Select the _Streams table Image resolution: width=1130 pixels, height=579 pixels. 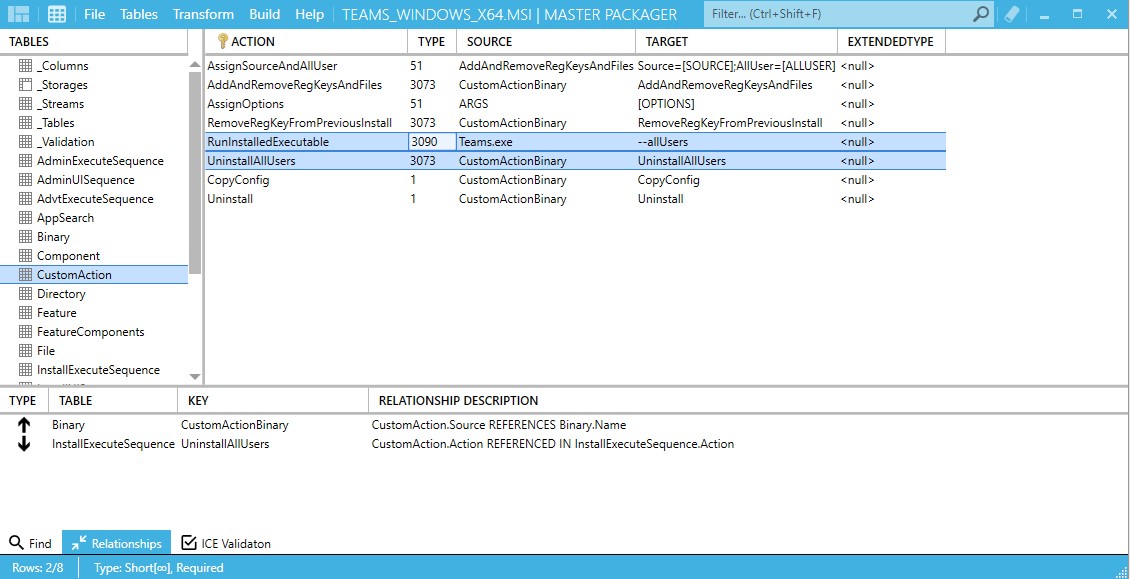(61, 104)
